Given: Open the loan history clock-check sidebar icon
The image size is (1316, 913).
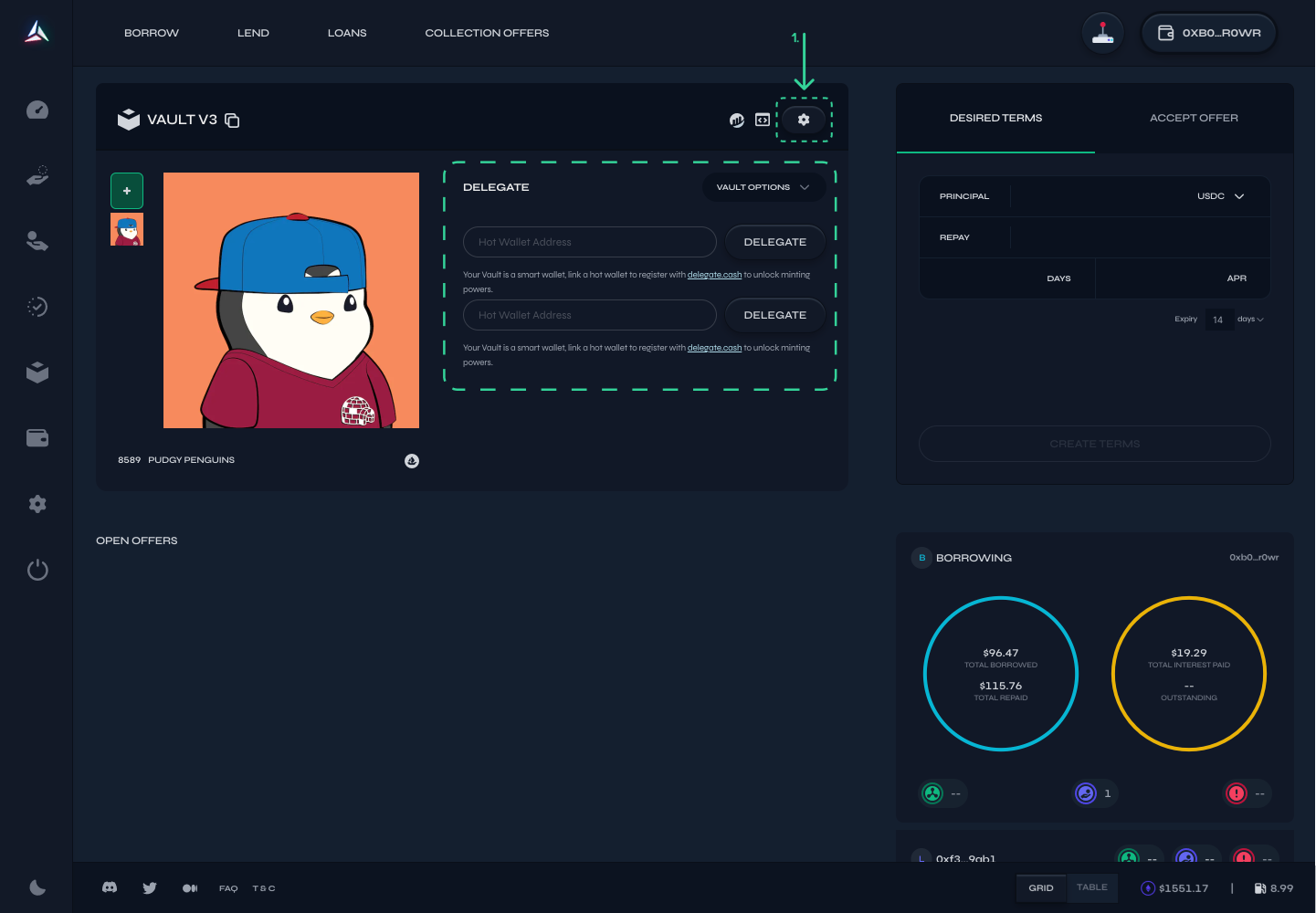Looking at the screenshot, I should [x=37, y=307].
